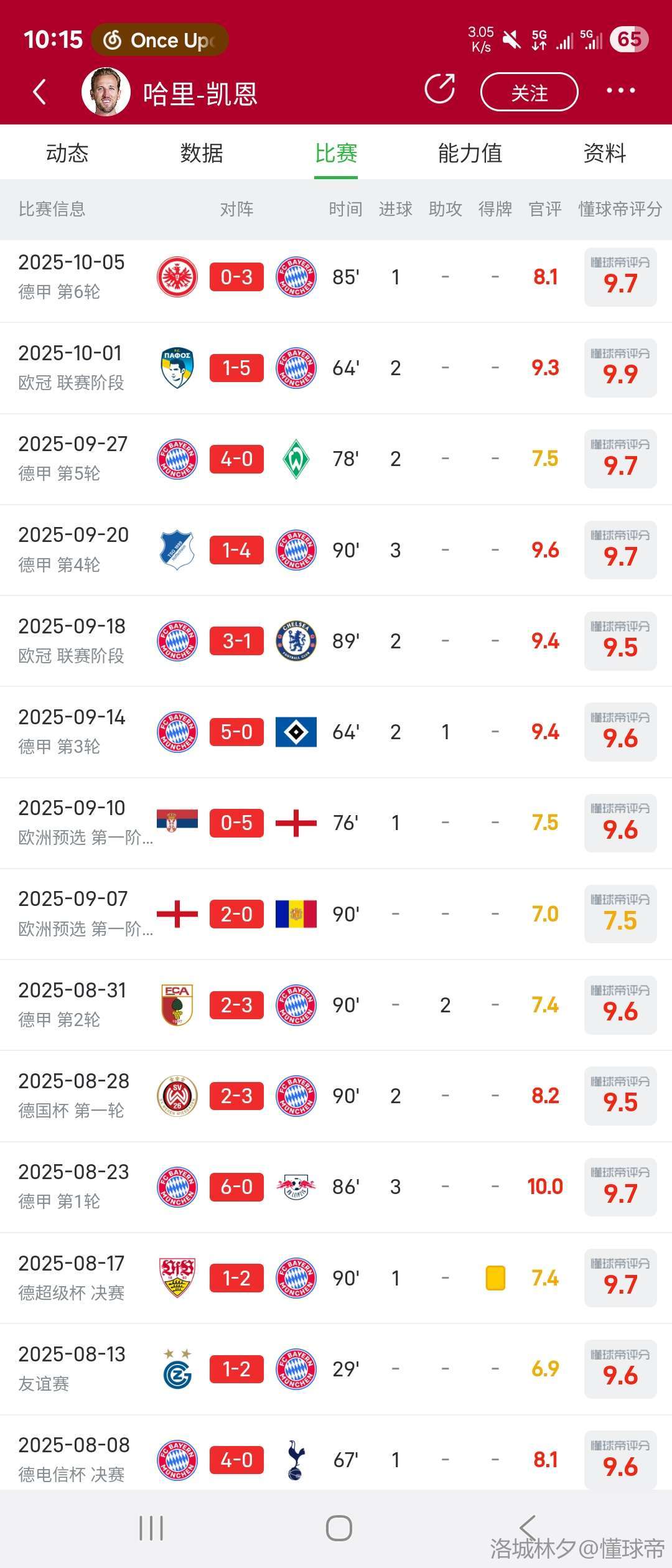The image size is (672, 1568).
Task: Switch to the 动态 tab
Action: [67, 153]
